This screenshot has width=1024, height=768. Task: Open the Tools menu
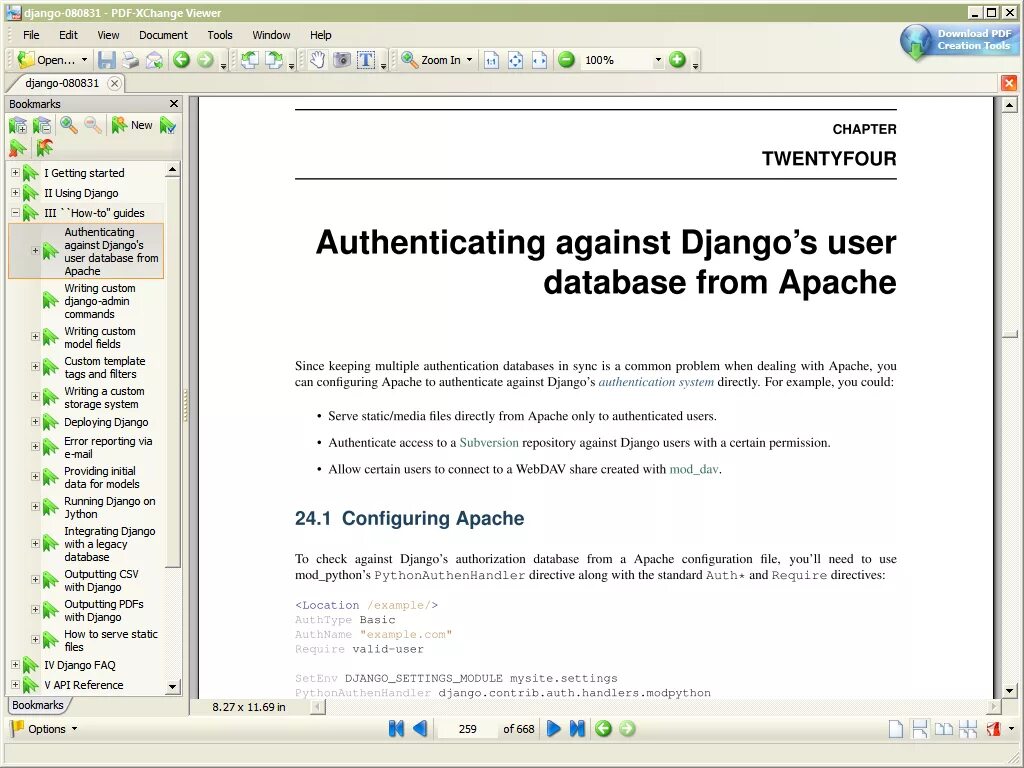pyautogui.click(x=220, y=35)
